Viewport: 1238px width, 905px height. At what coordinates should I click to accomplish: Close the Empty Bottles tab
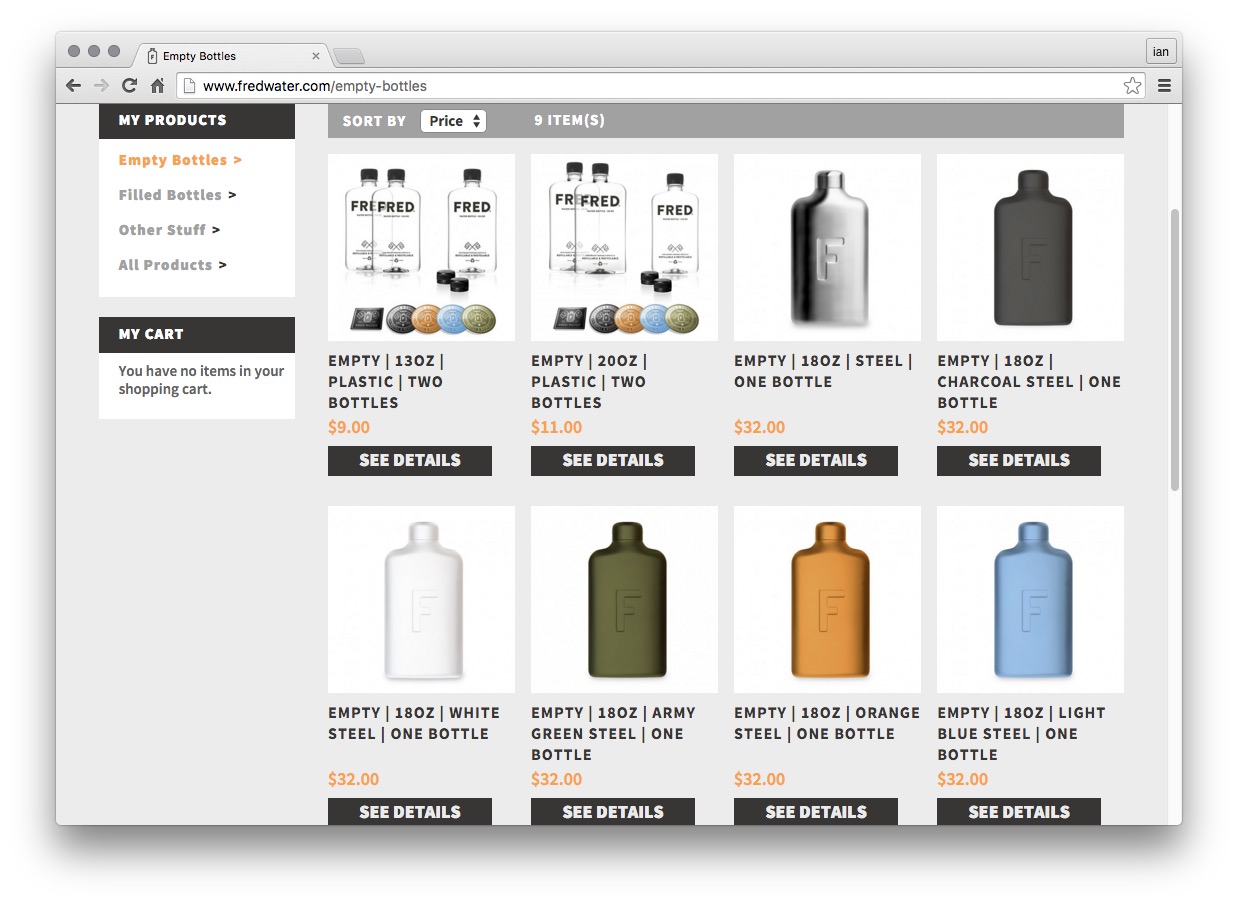click(316, 56)
